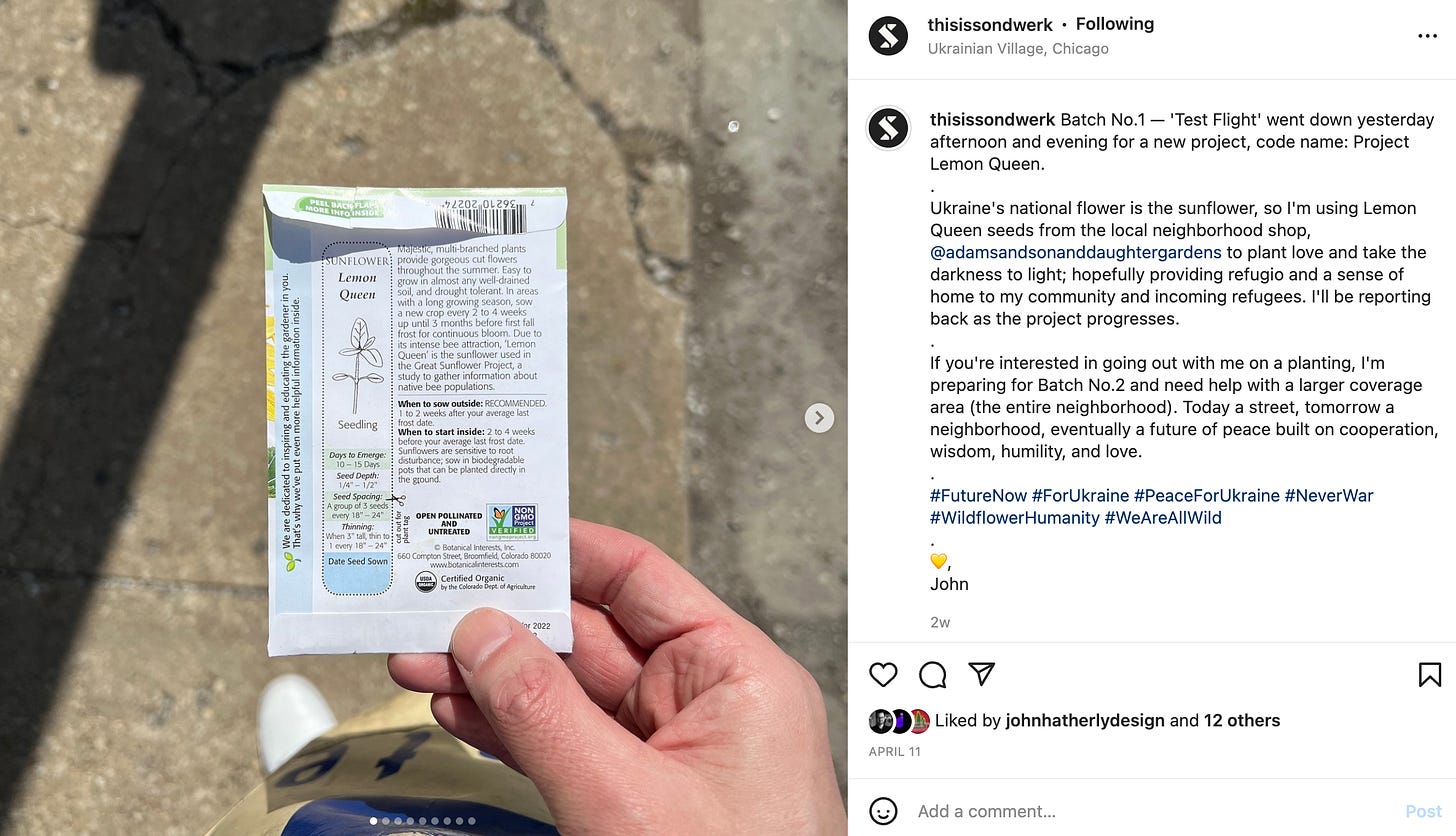Open comments via the speech bubble icon

tap(932, 675)
